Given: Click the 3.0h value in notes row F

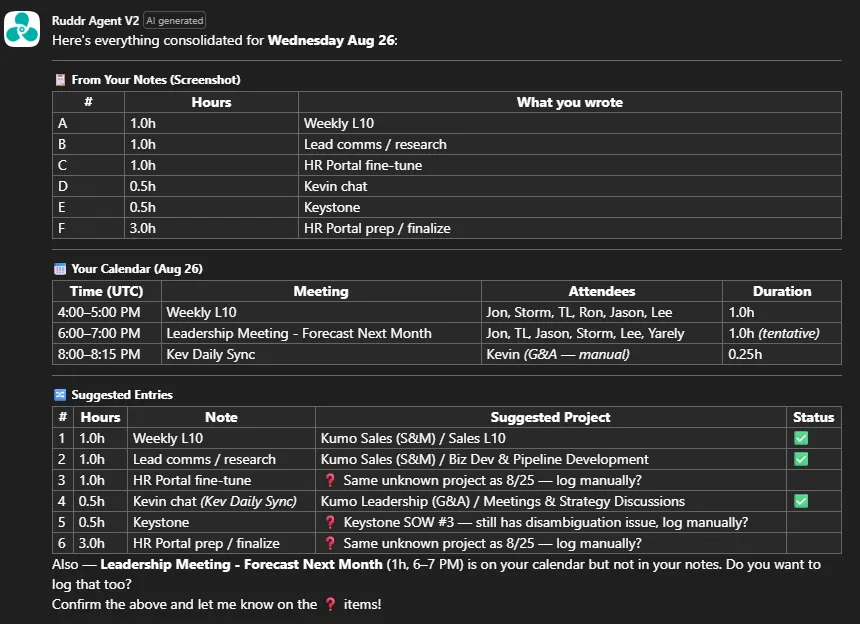Looking at the screenshot, I should (143, 228).
